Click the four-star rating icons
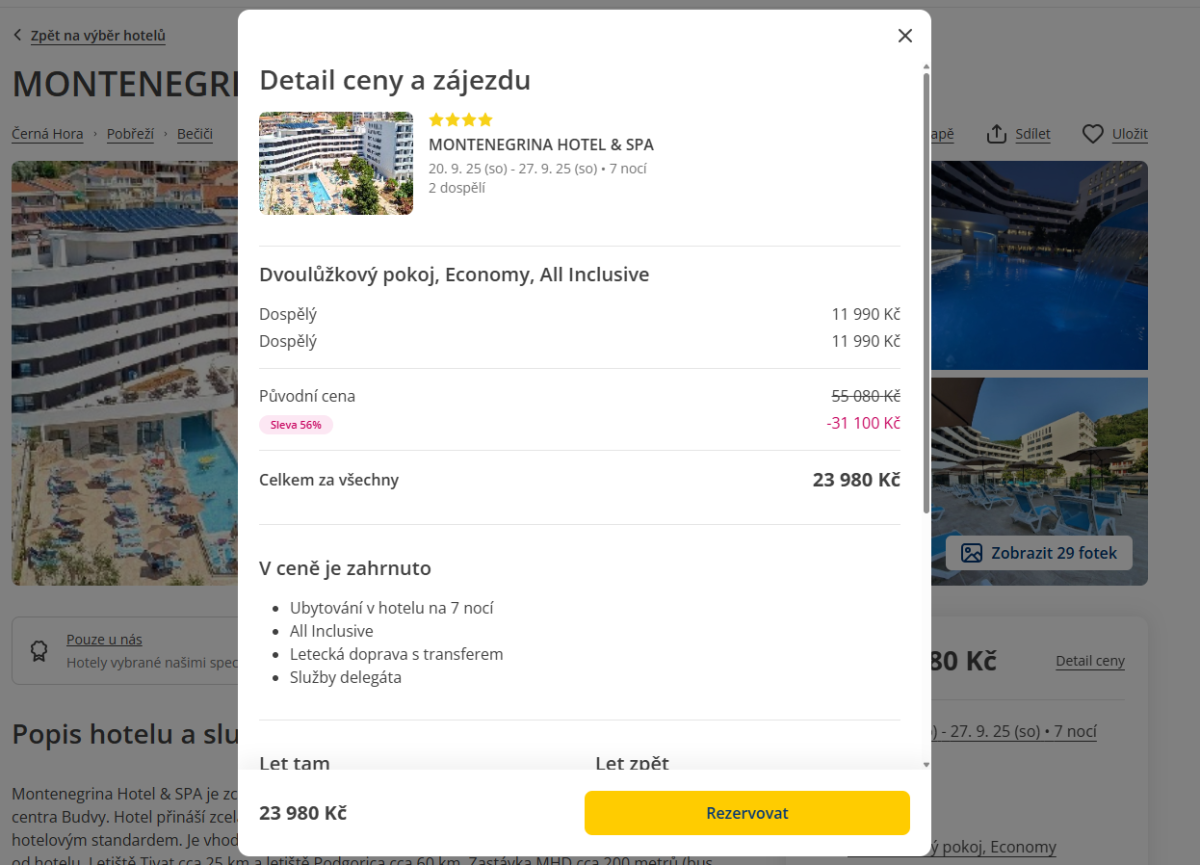 461,120
